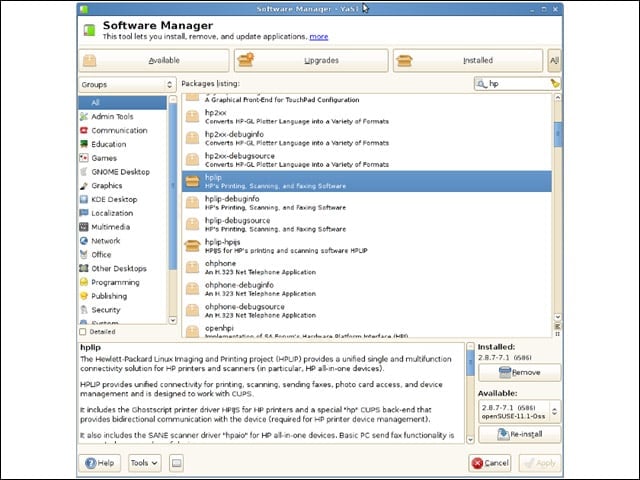Screen dimensions: 640x480
Task: Select the ohphone-debugsource package row
Action: (367, 311)
